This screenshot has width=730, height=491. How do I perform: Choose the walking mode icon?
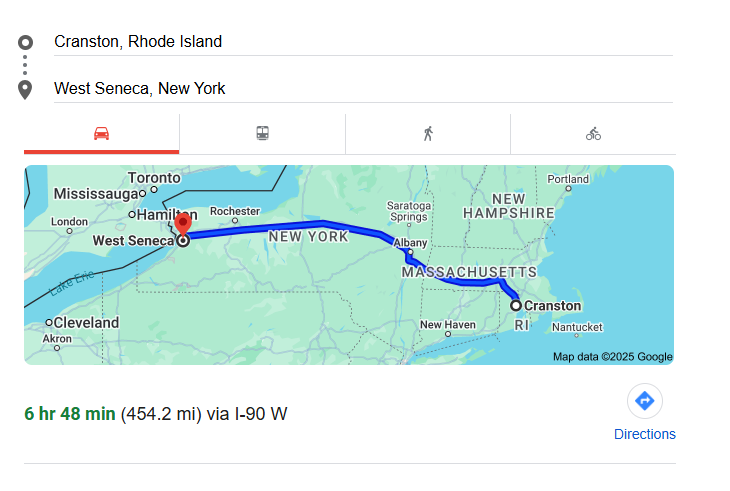pos(428,134)
